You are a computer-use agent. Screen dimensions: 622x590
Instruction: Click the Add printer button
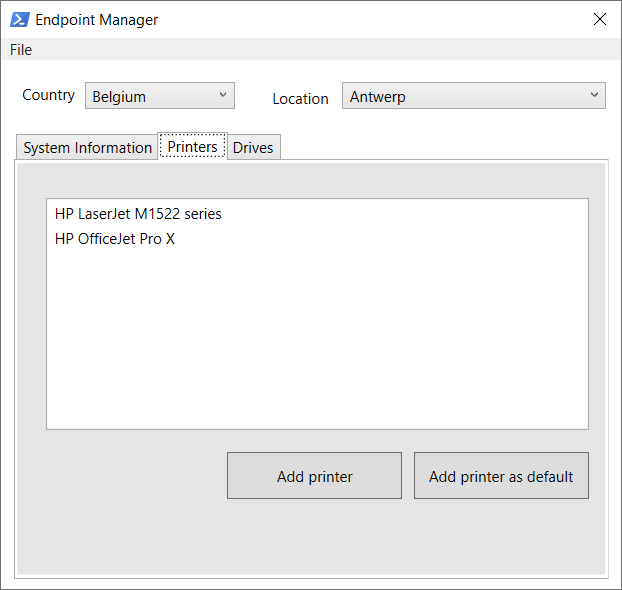coord(314,475)
